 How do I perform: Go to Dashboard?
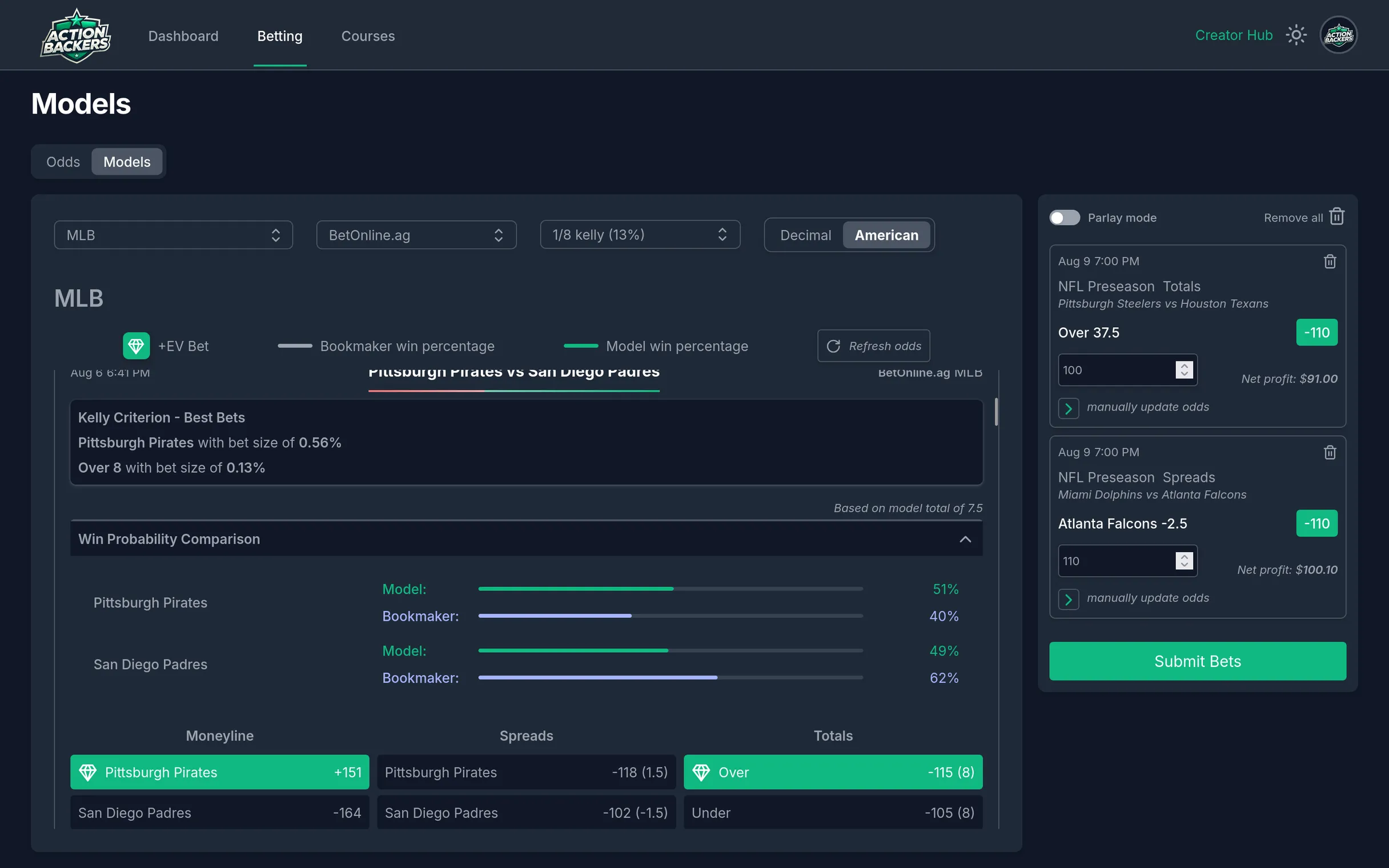[x=183, y=35]
